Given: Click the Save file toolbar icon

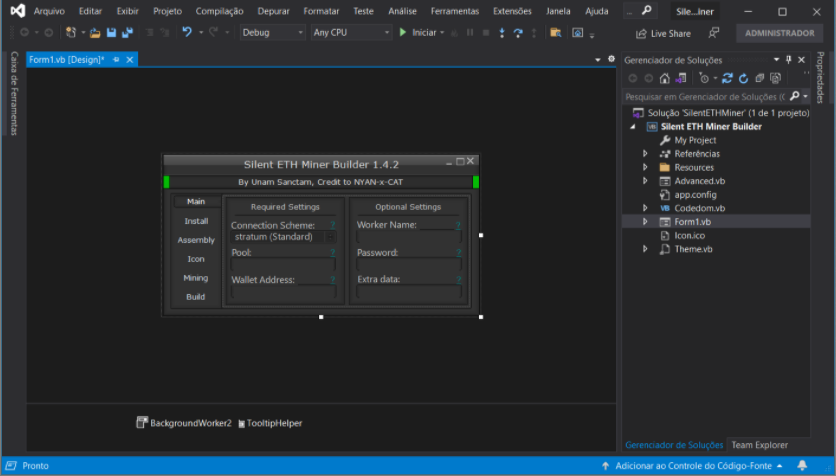Looking at the screenshot, I should click(x=111, y=33).
